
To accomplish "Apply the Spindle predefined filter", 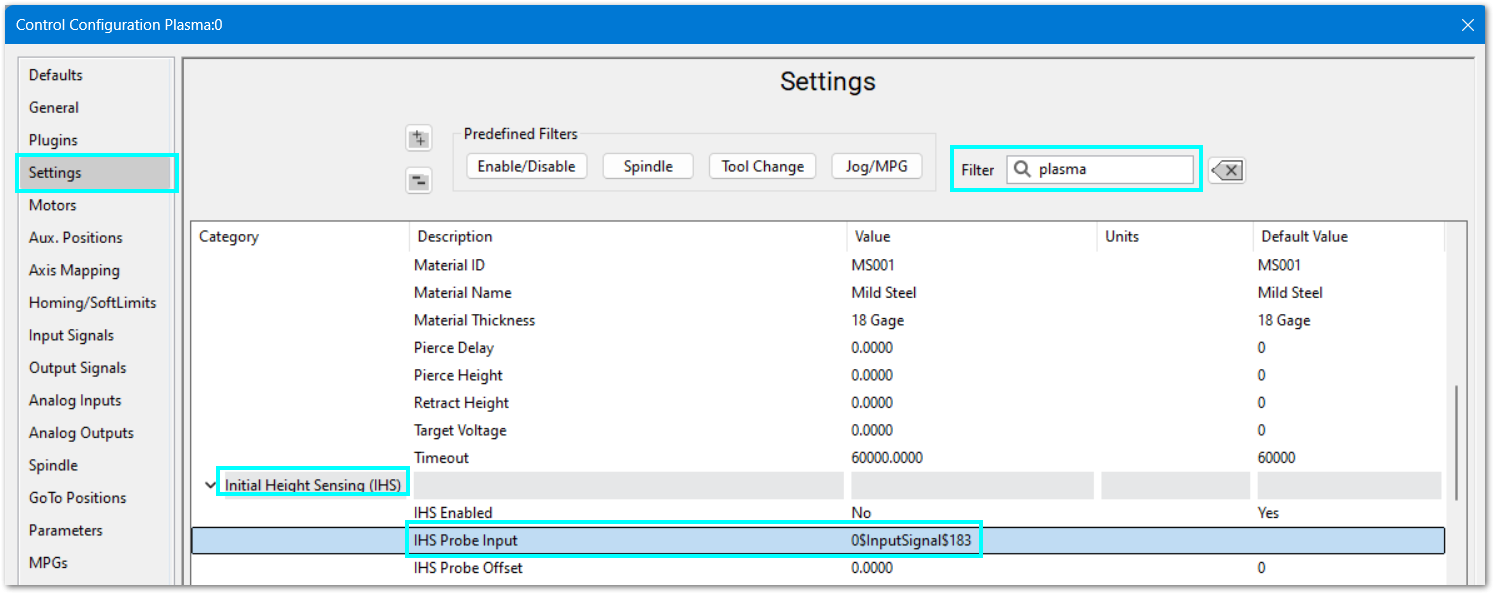I will coord(648,166).
